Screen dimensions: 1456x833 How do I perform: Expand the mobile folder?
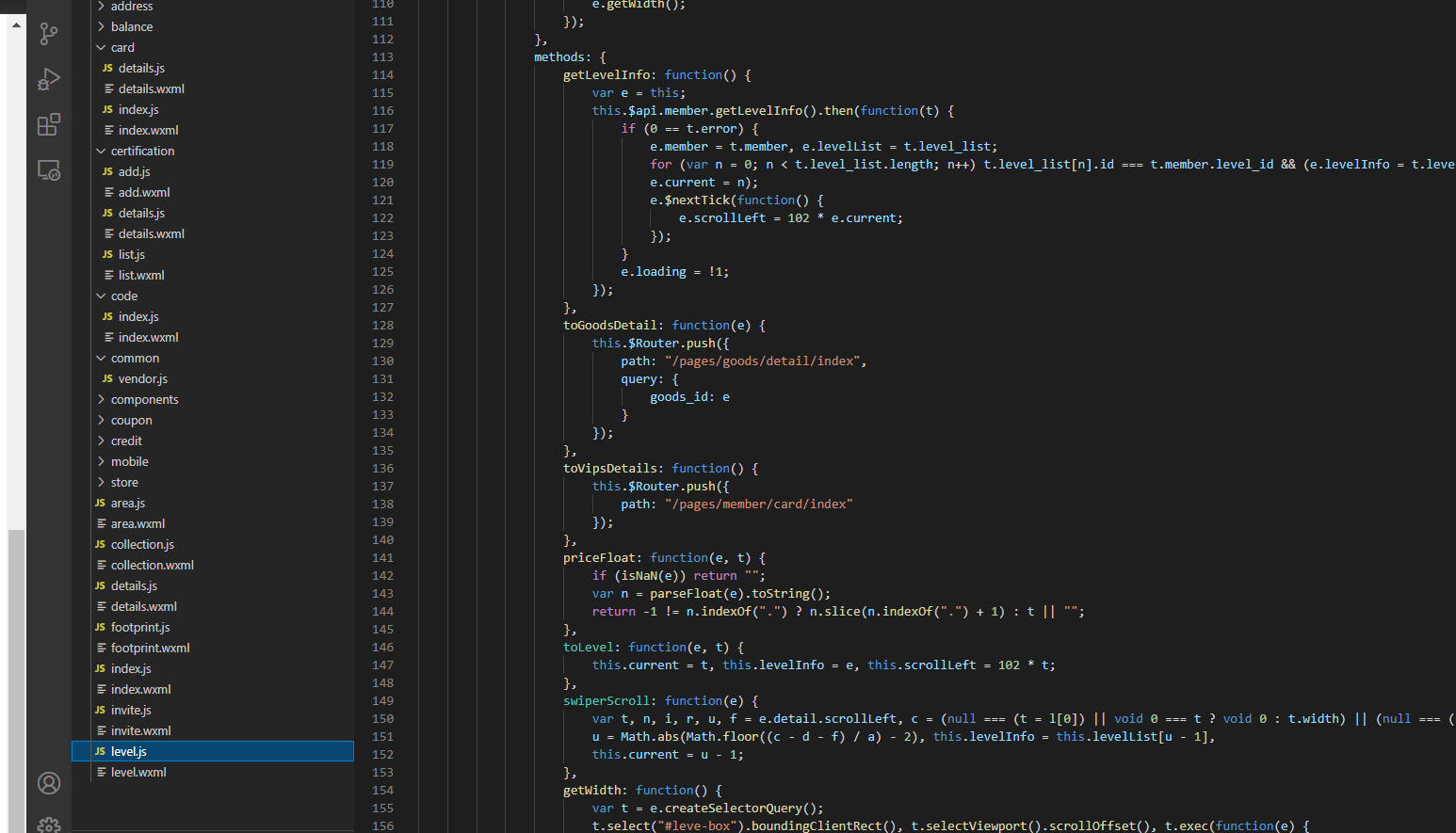[213, 461]
